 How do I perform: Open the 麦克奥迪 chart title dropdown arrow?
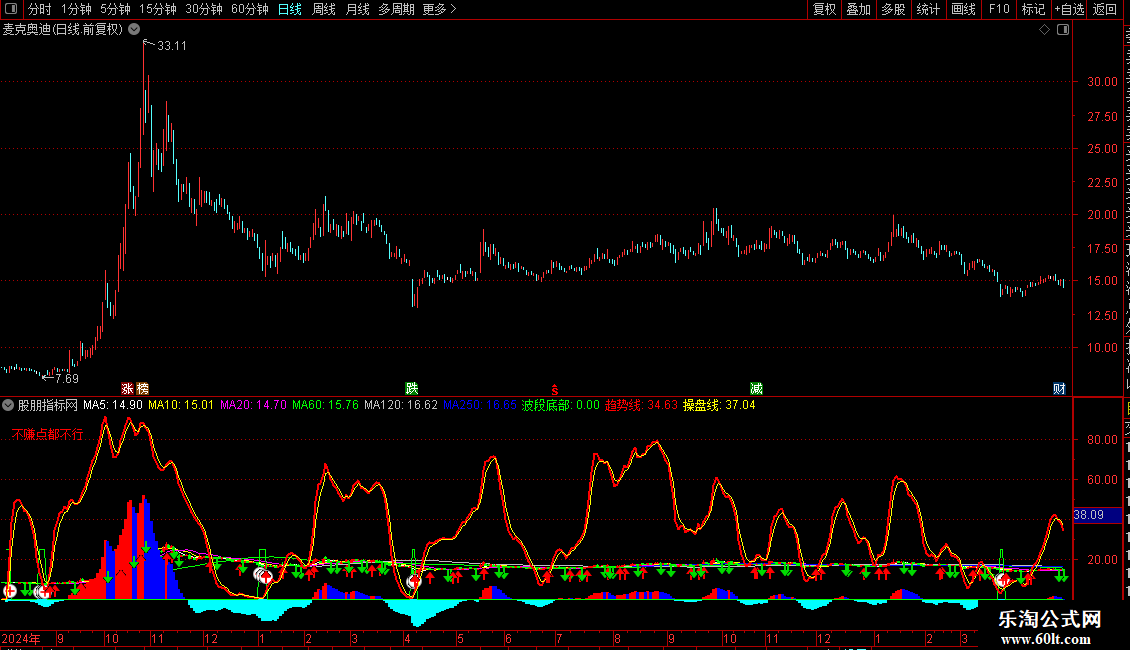pyautogui.click(x=134, y=30)
